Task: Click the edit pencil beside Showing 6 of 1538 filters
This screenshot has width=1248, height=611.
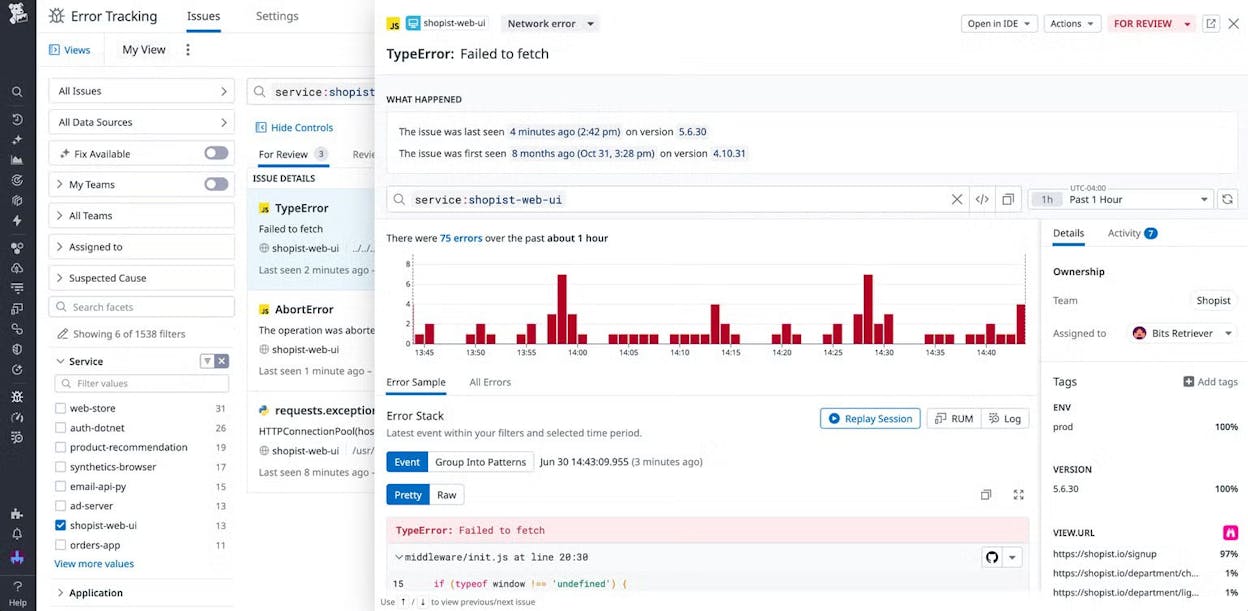Action: [63, 334]
